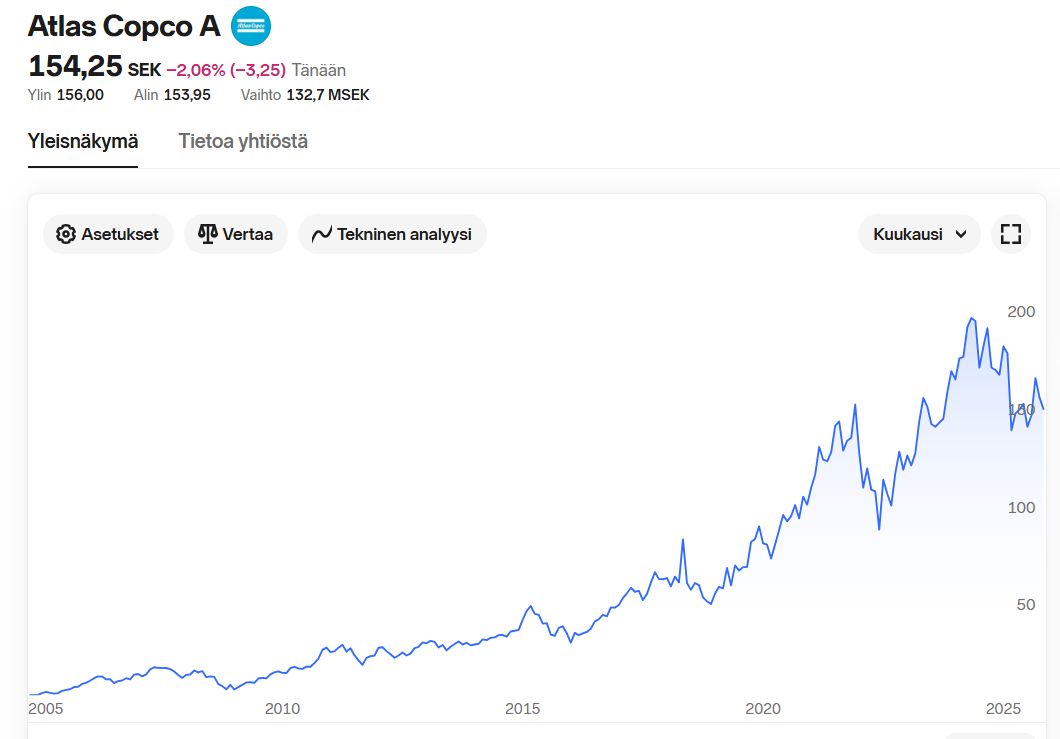
Task: Click the Vertaa compare scale icon
Action: pos(208,234)
